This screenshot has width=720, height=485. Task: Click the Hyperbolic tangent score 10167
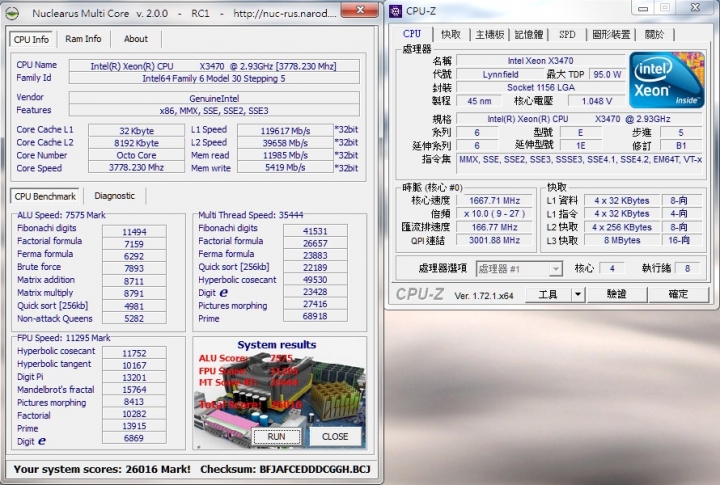(x=134, y=366)
